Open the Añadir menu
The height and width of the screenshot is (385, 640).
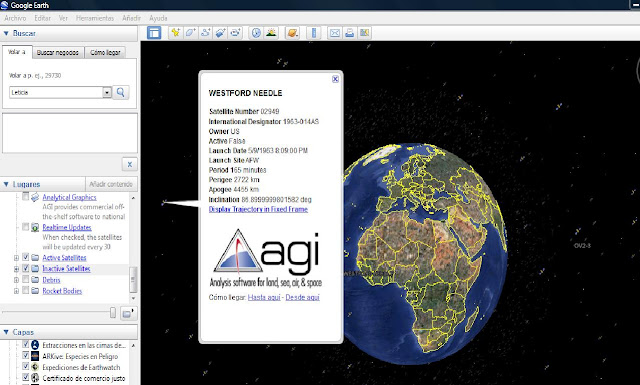(x=131, y=18)
